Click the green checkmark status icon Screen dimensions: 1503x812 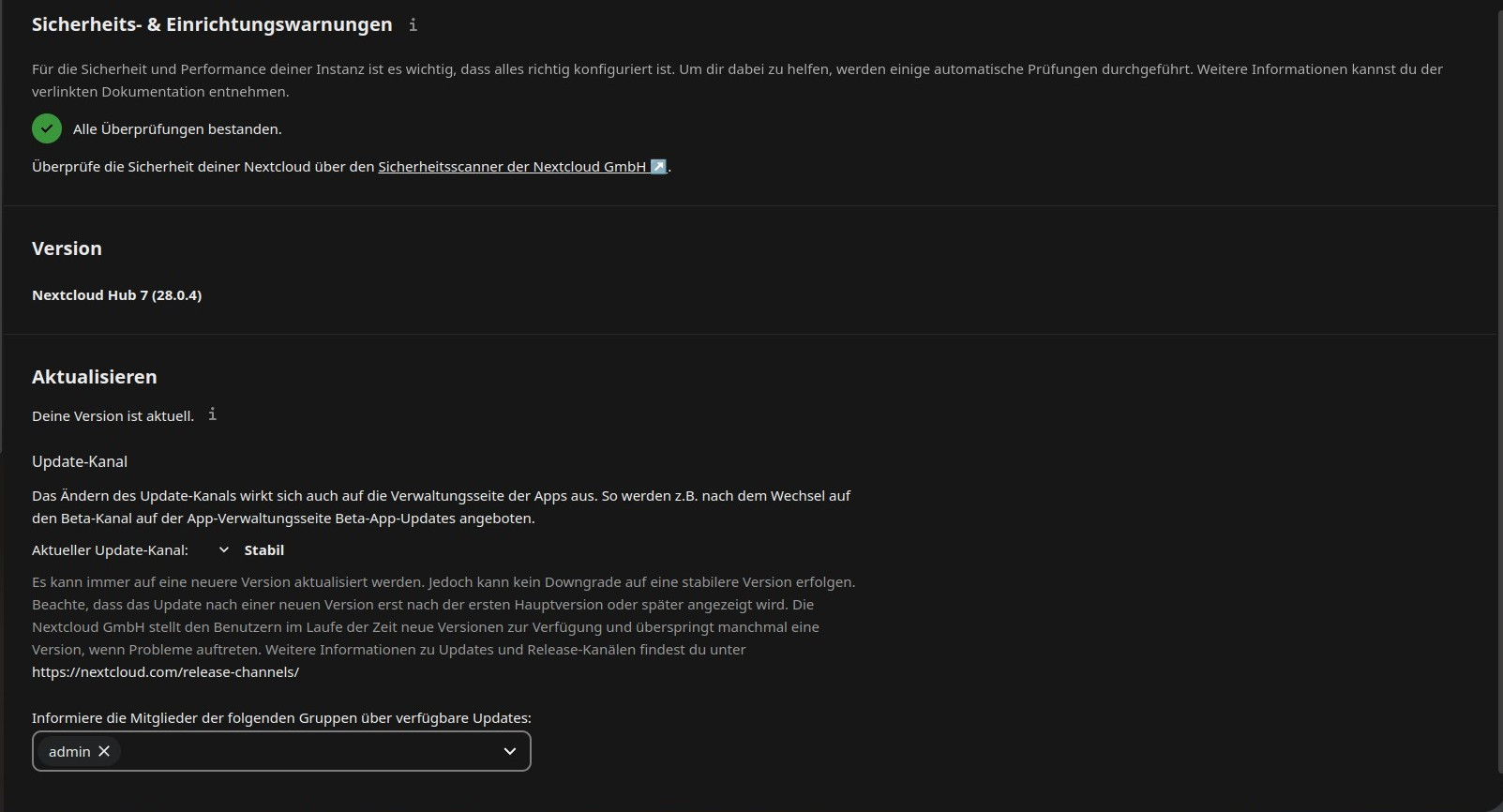coord(47,128)
